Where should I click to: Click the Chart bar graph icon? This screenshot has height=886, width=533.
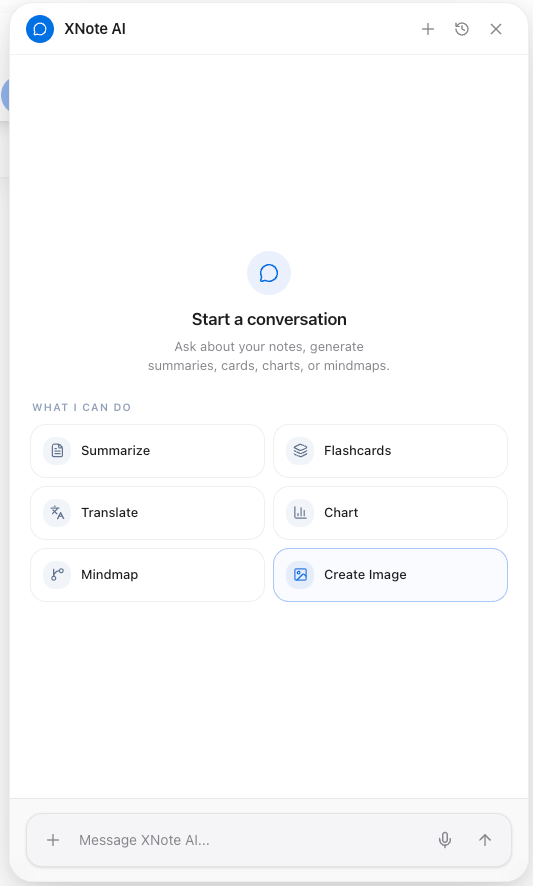[x=300, y=513]
